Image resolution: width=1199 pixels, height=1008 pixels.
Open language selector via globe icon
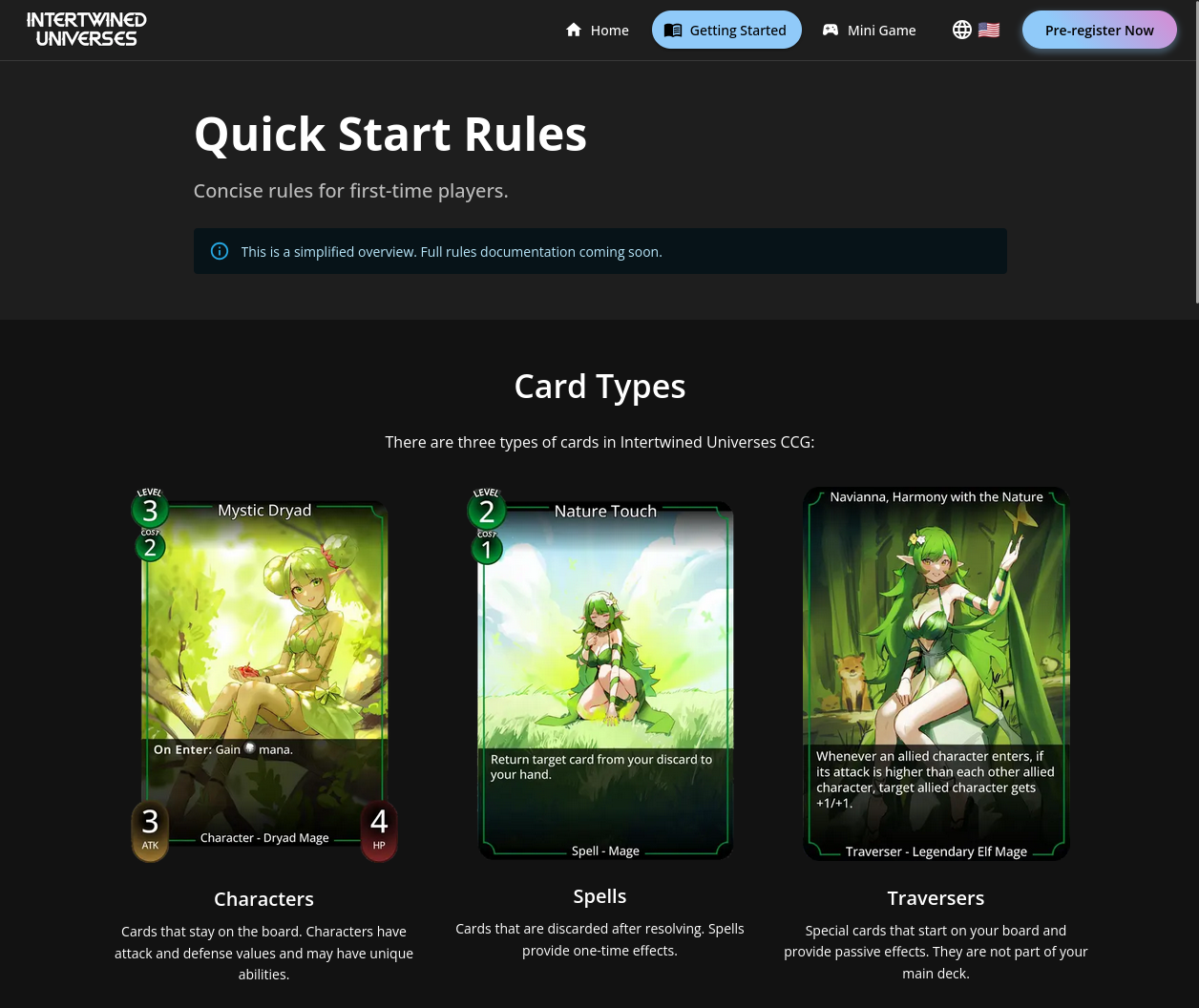point(962,30)
